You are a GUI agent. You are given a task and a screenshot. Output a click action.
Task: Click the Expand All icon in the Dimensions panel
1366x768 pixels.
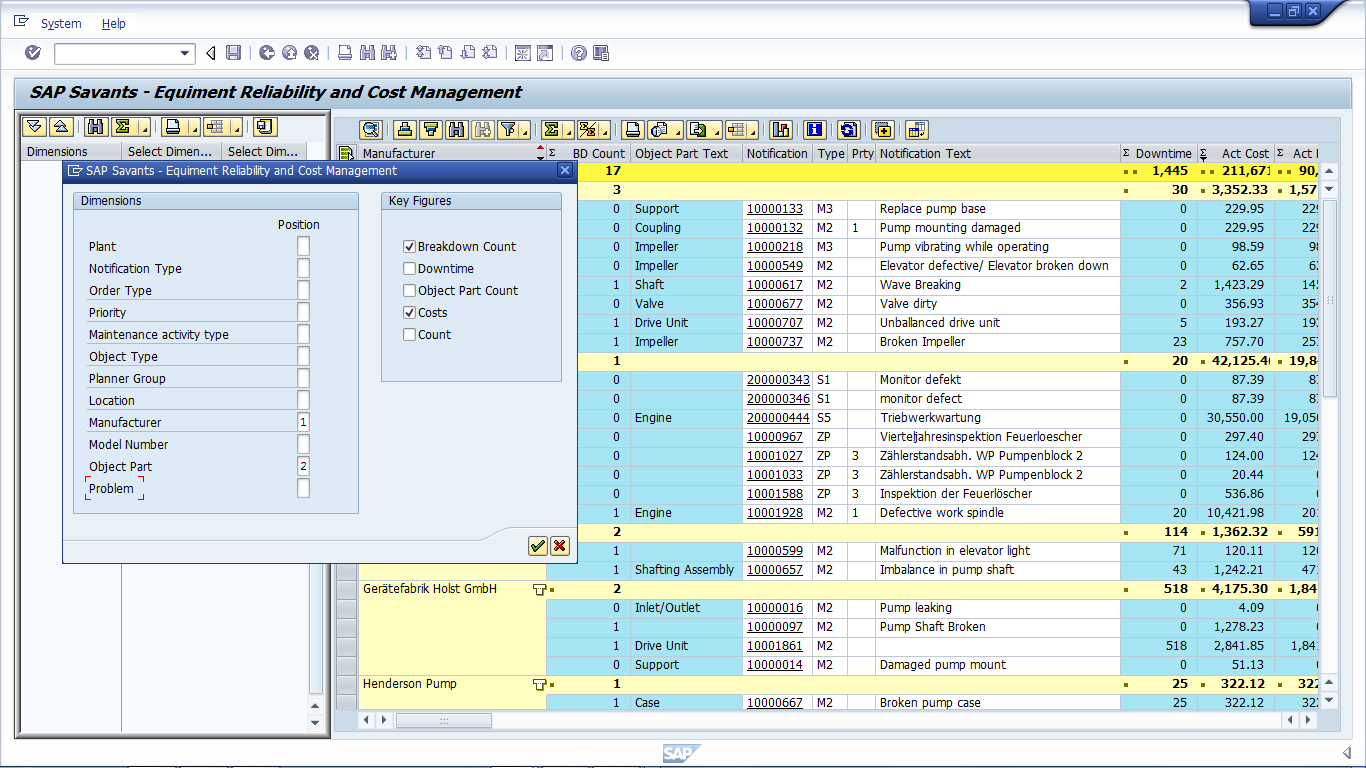(35, 127)
